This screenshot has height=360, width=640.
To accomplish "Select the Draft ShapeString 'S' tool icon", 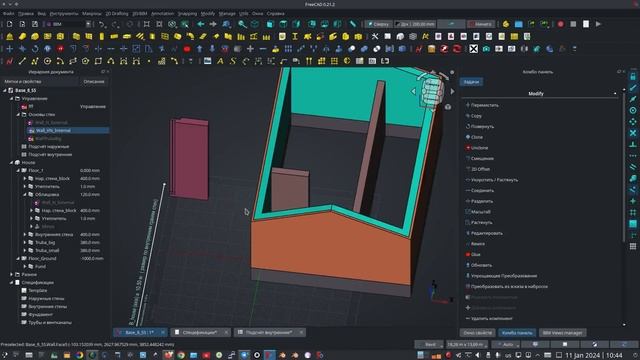I will point(233,61).
